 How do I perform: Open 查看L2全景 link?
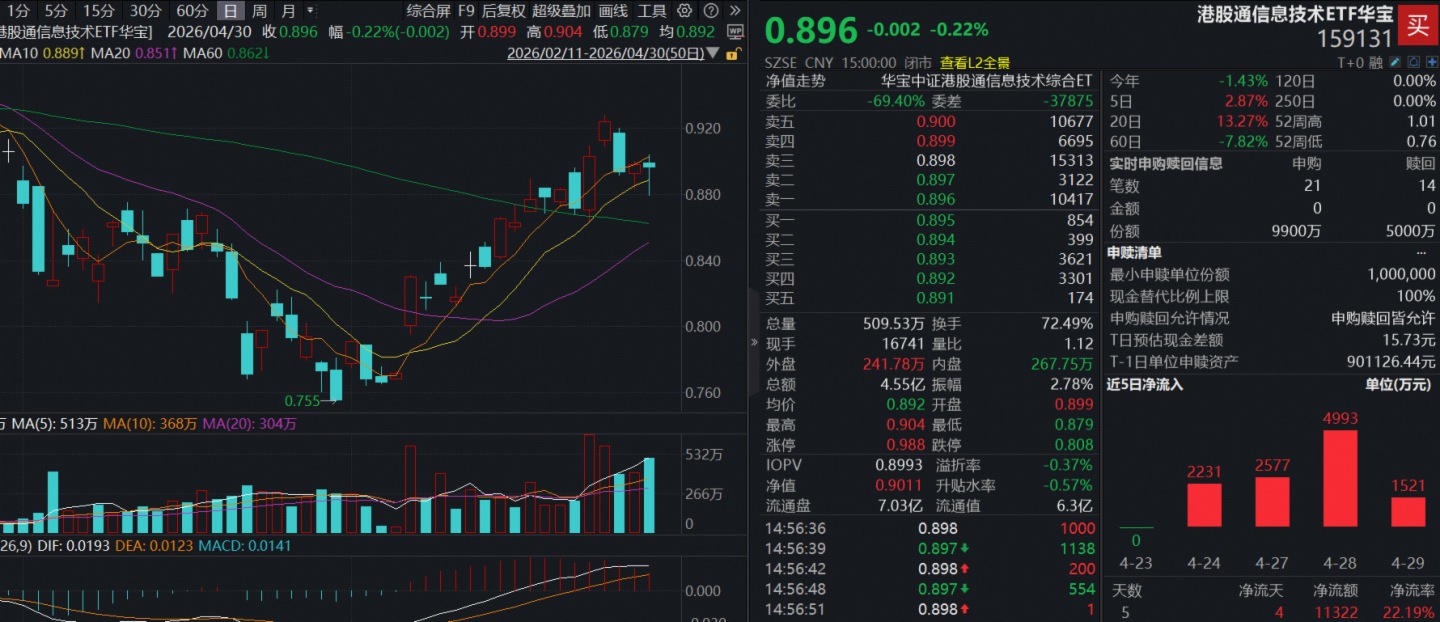click(976, 62)
